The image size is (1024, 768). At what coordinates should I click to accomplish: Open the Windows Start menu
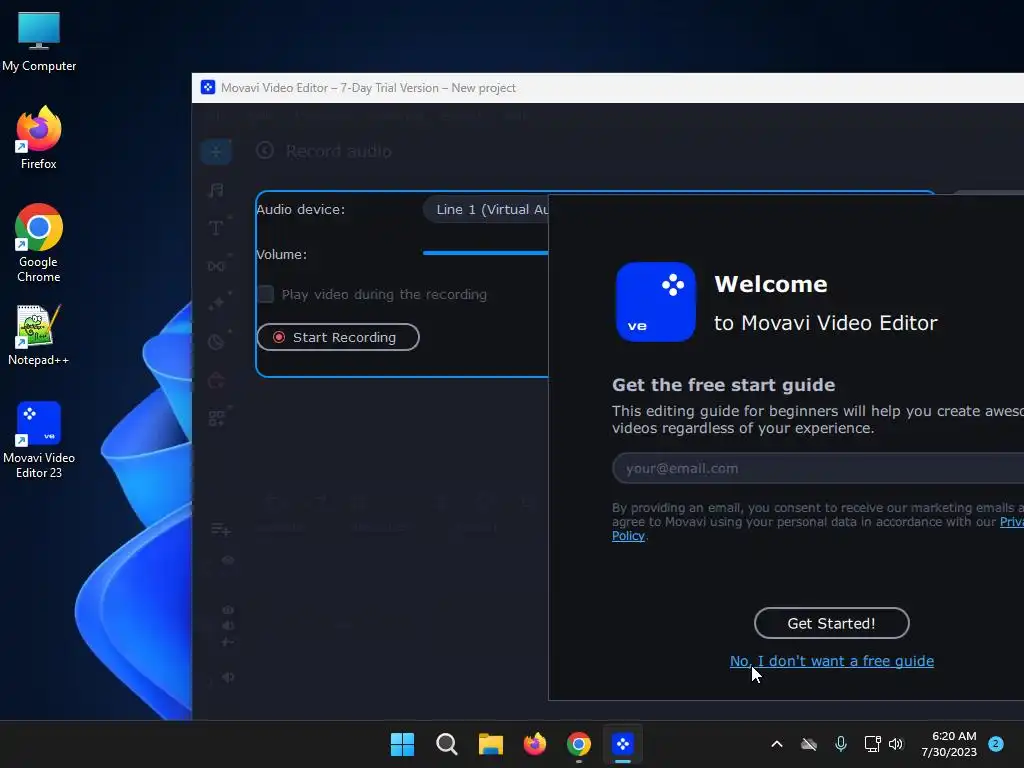(x=402, y=744)
